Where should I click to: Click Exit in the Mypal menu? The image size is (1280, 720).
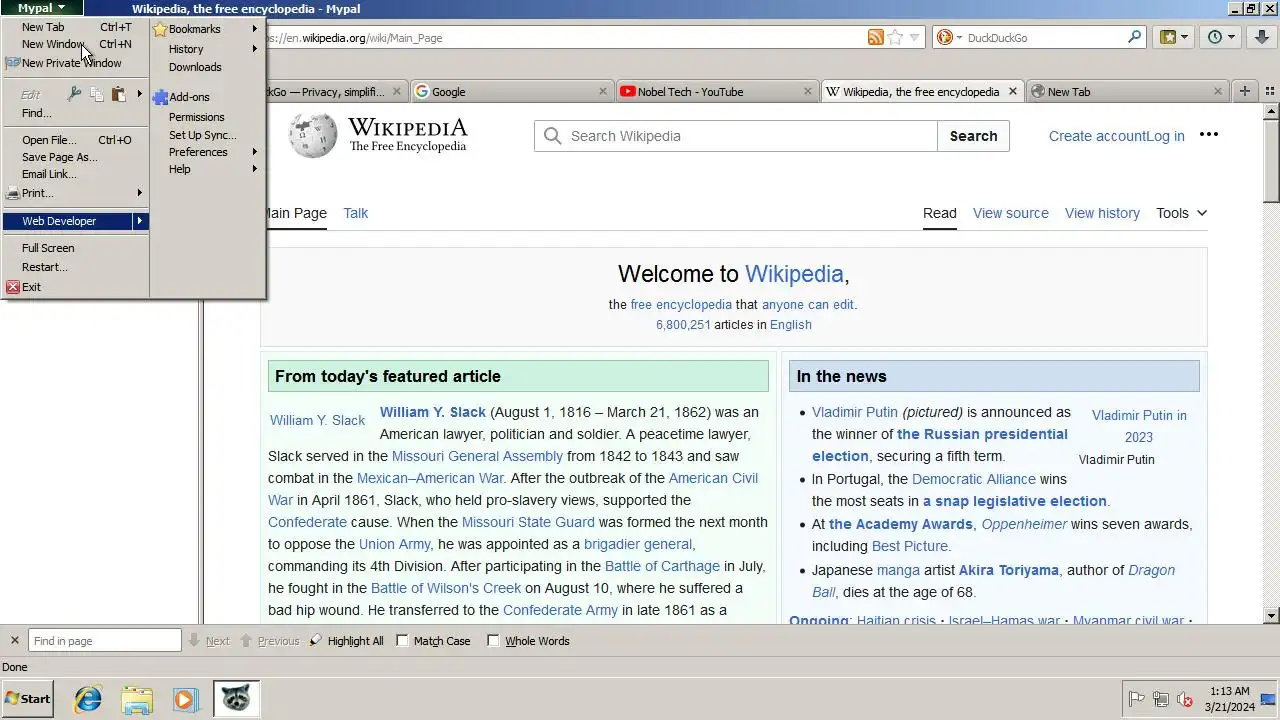[75, 287]
